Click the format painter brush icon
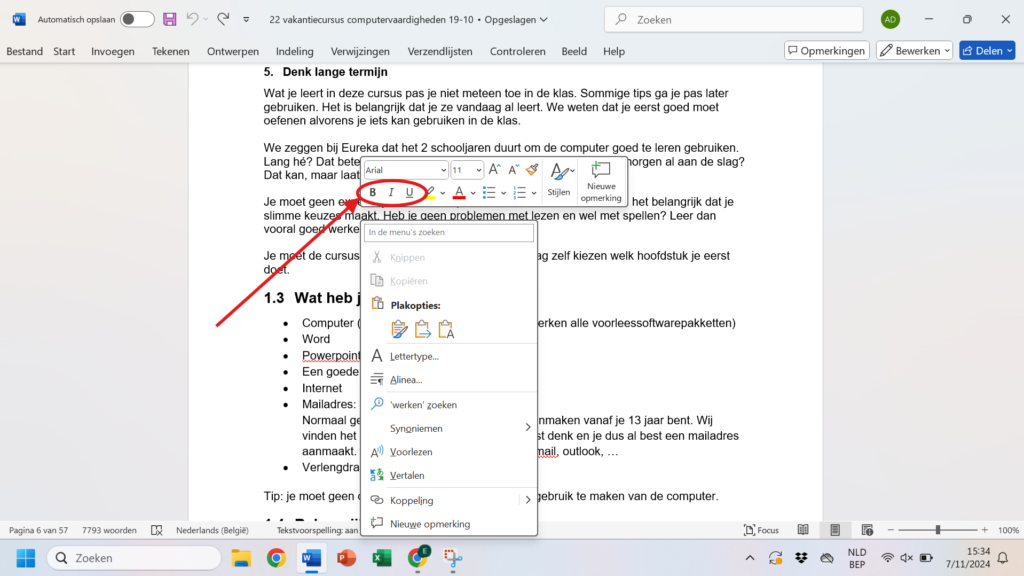1024x576 pixels. tap(532, 170)
